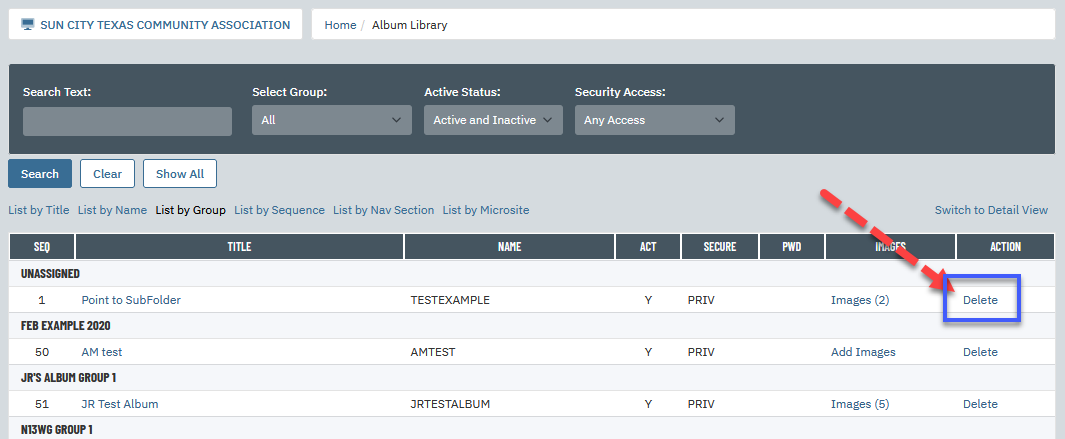Choose List by Microsite
The height and width of the screenshot is (439, 1065).
(x=486, y=210)
